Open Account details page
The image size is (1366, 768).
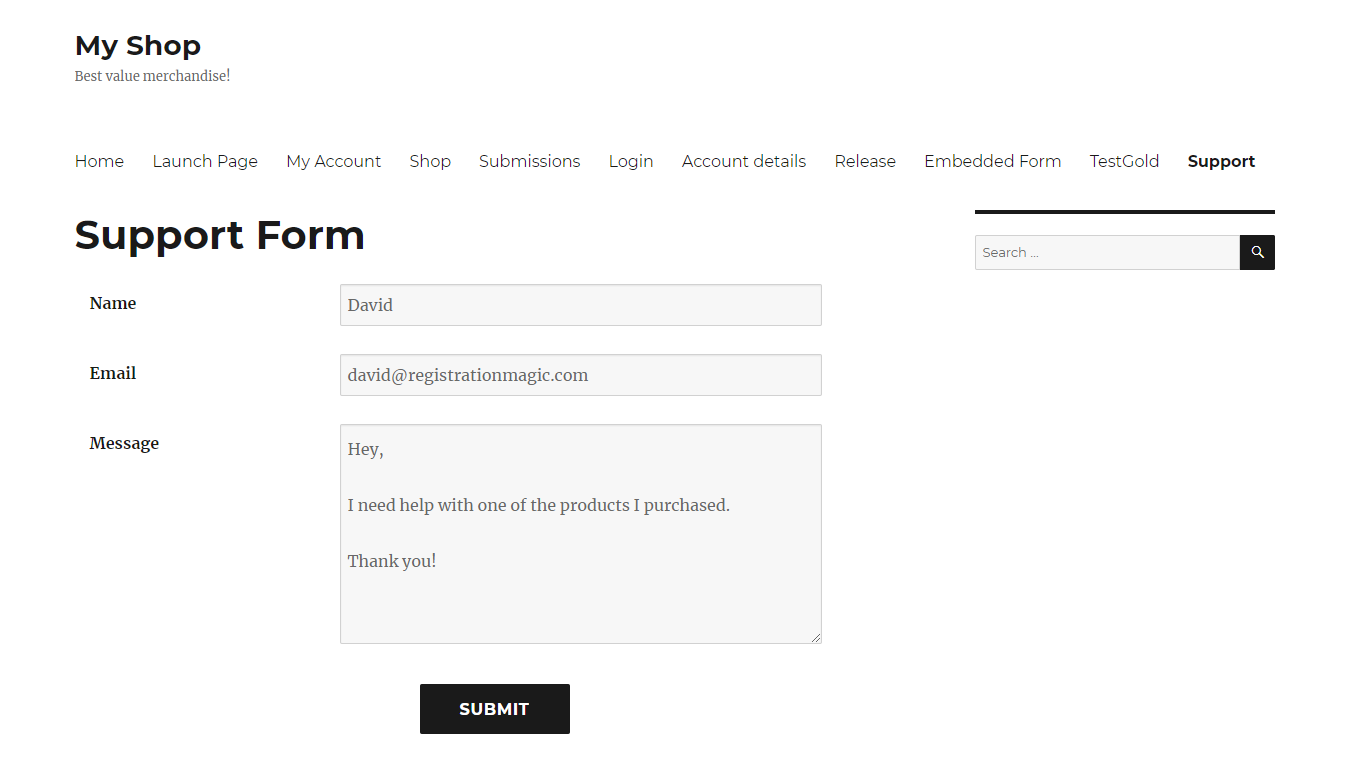[x=744, y=161]
